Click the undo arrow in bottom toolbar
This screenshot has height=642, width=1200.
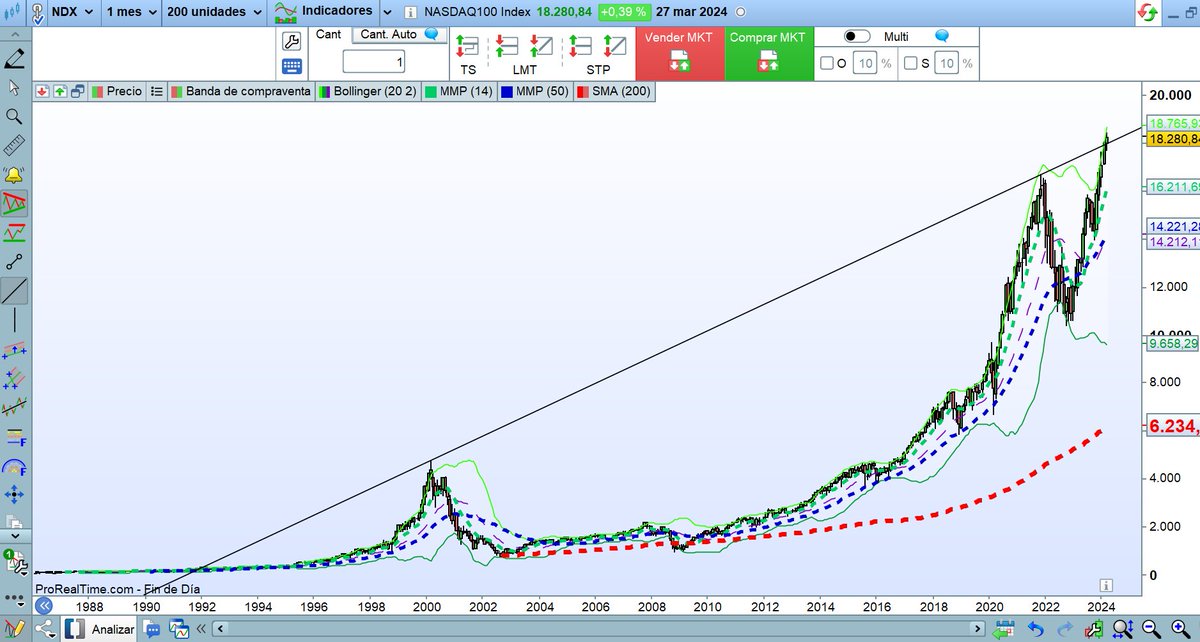[x=1036, y=629]
